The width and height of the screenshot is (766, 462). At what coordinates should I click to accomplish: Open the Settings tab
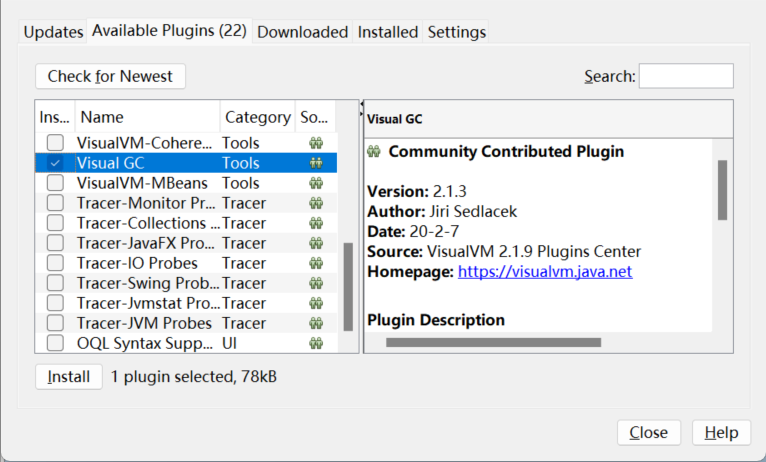tap(457, 32)
